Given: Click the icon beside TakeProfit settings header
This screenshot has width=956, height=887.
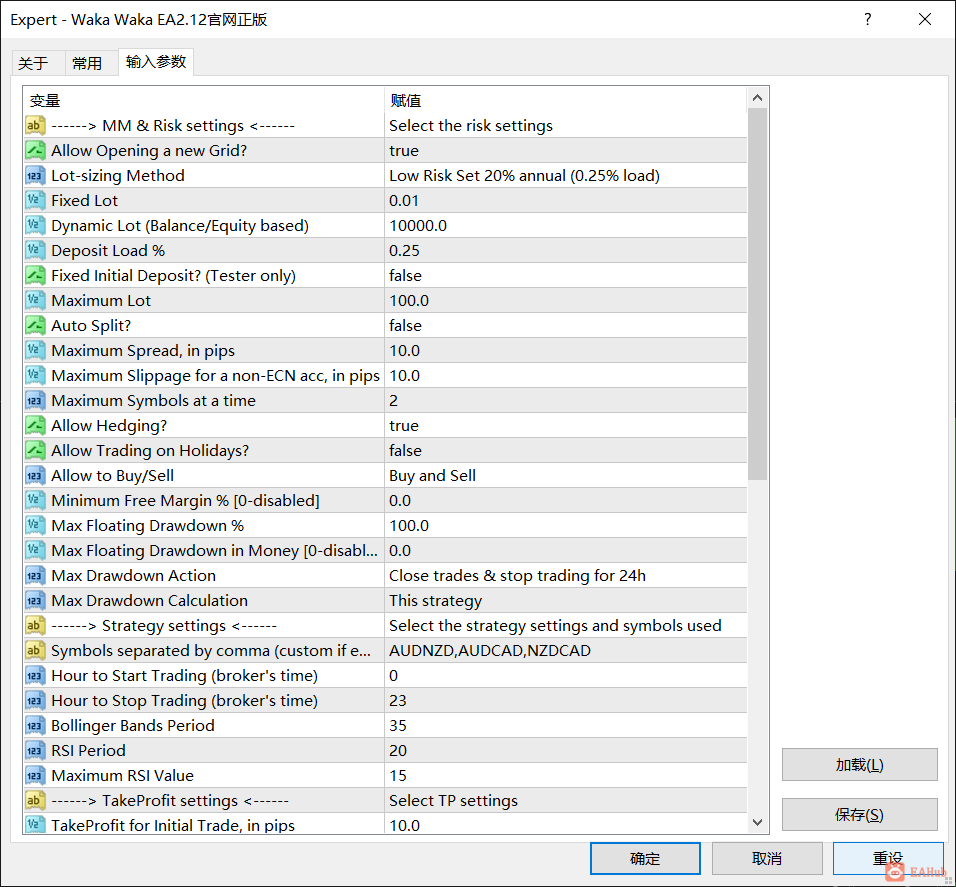Looking at the screenshot, I should click(x=35, y=800).
